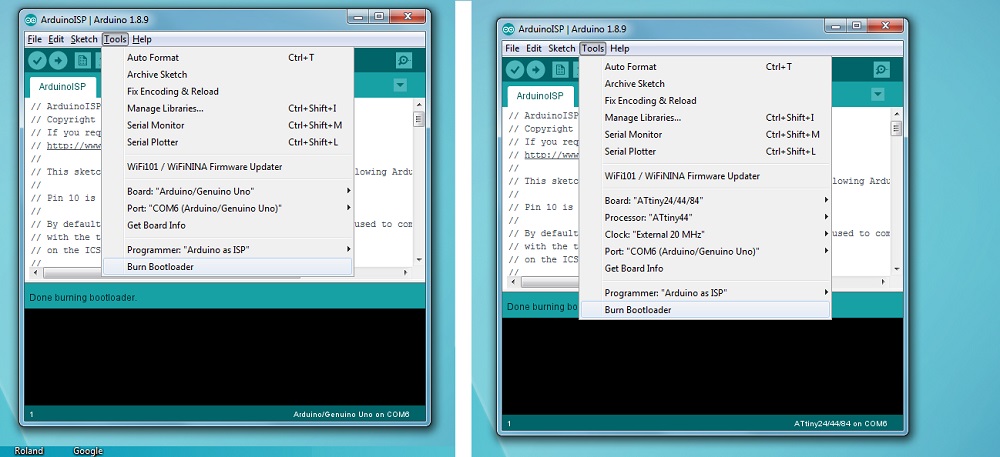Open Serial Monitor entry in left menu
The width and height of the screenshot is (1000, 457).
click(x=228, y=126)
